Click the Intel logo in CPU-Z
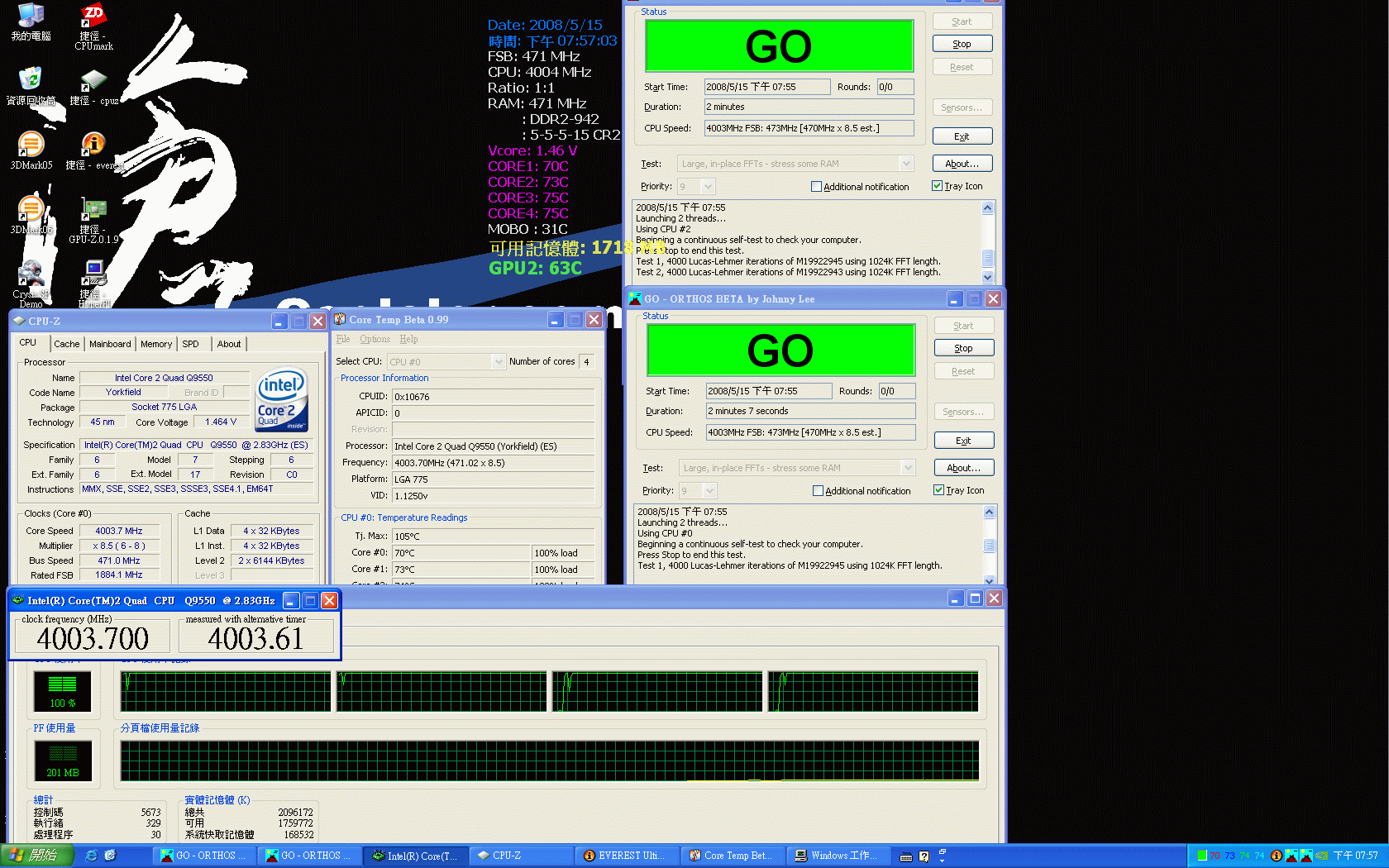 282,399
